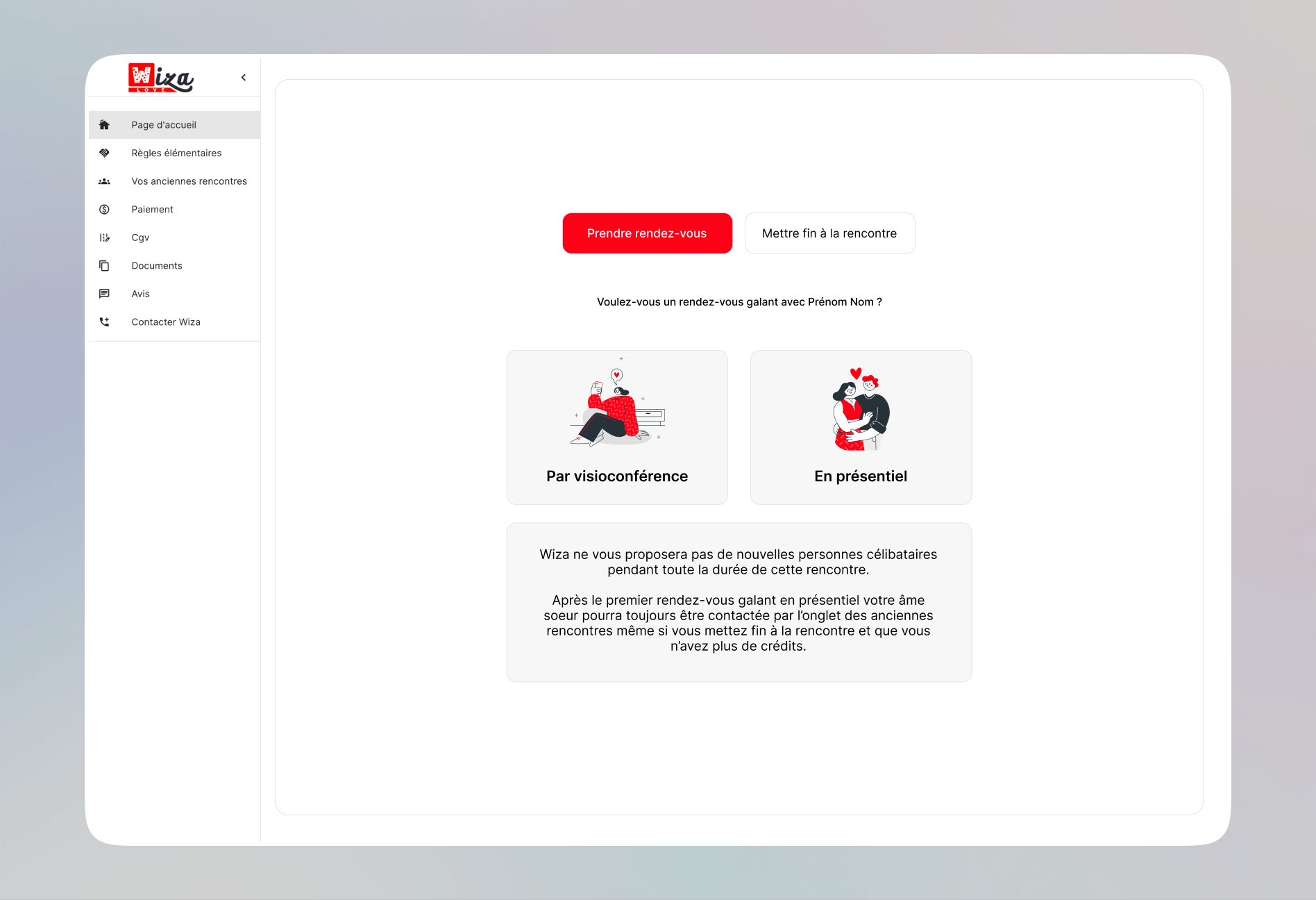Click the Cgv rules icon
Viewport: 1316px width, 900px height.
[x=104, y=237]
